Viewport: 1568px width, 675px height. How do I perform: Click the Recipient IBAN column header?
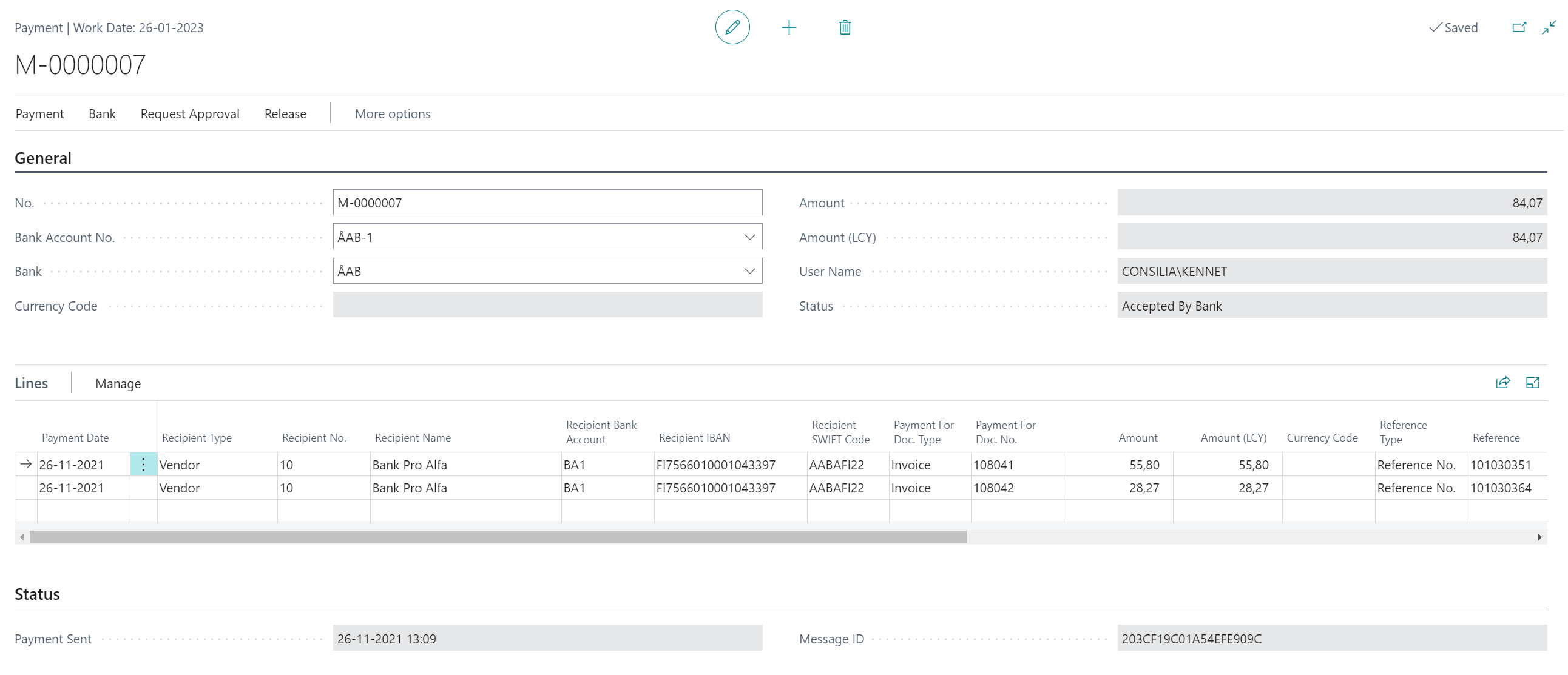(x=695, y=438)
